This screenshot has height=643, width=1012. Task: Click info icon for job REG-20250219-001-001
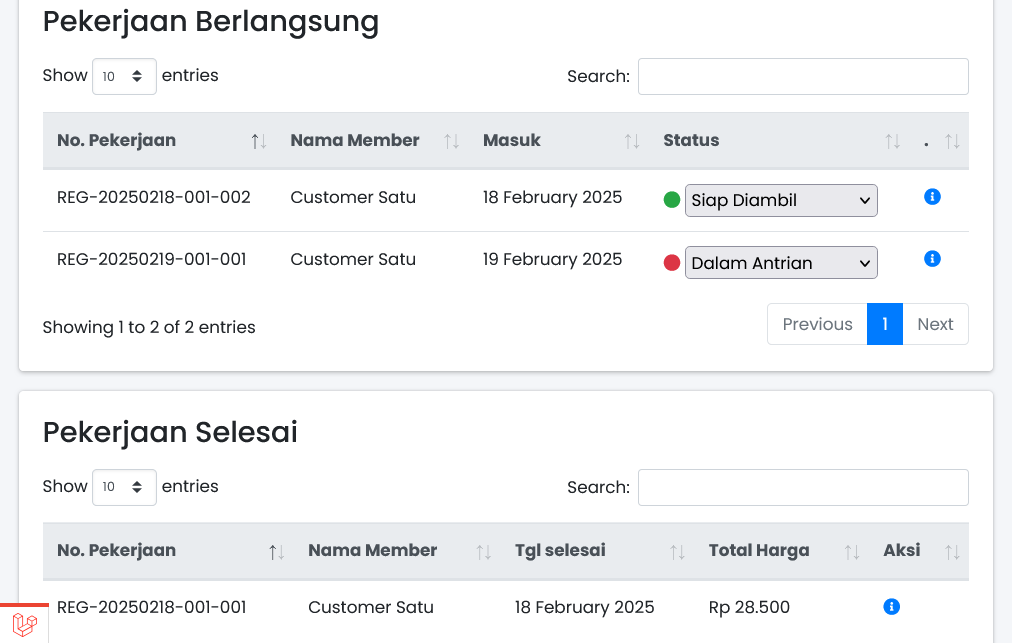[932, 259]
